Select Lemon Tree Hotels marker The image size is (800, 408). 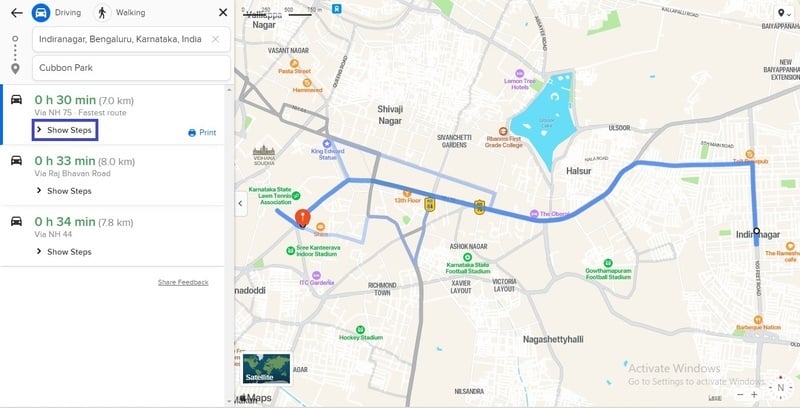519,74
